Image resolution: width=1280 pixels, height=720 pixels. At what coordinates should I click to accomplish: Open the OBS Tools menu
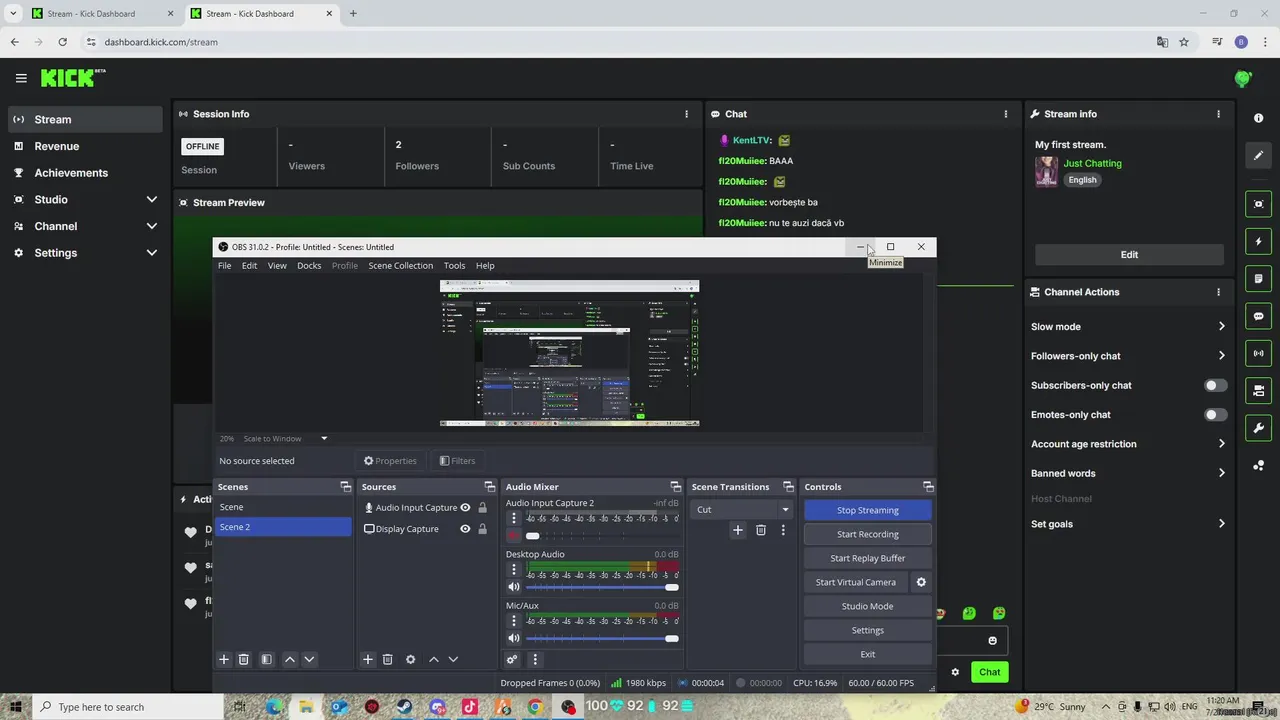click(x=455, y=265)
